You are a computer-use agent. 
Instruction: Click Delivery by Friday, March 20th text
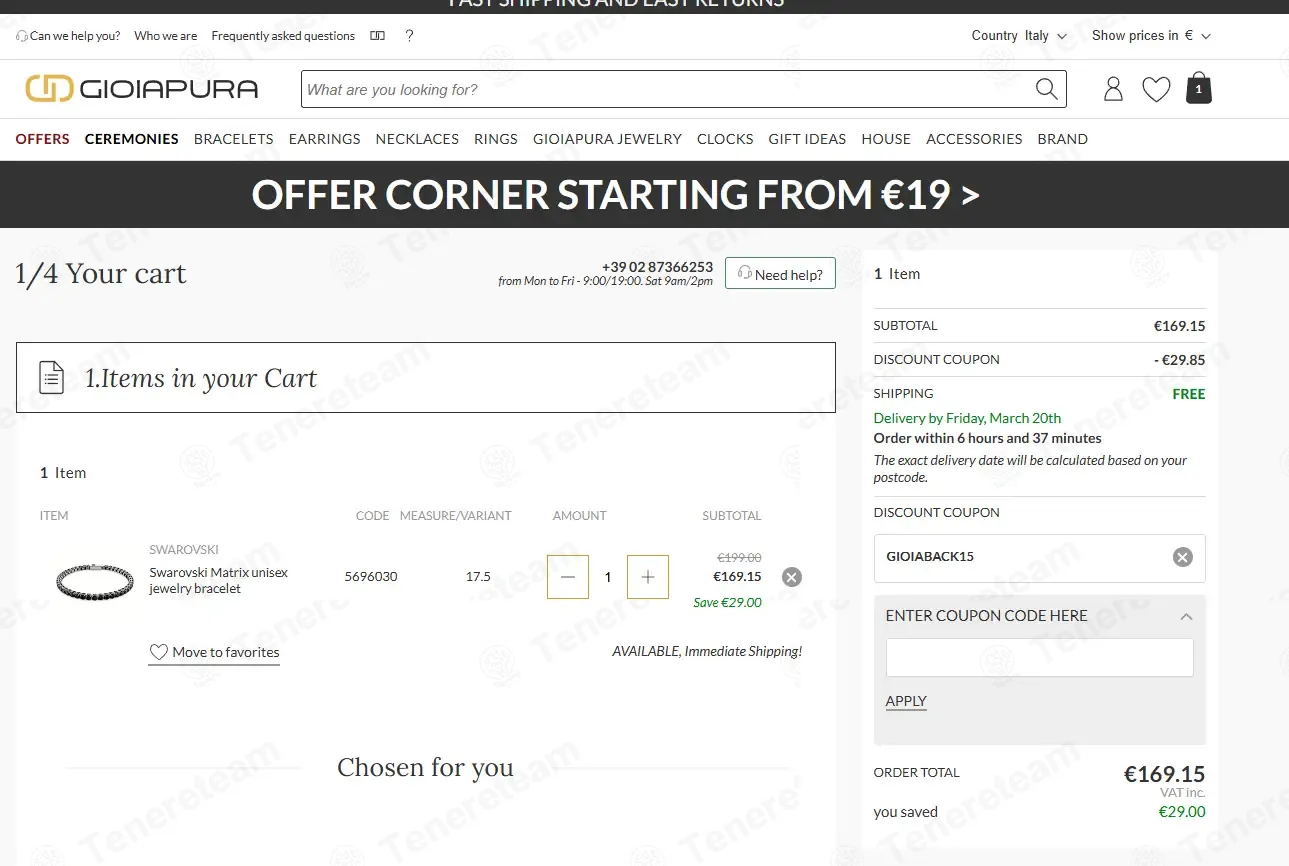click(967, 418)
